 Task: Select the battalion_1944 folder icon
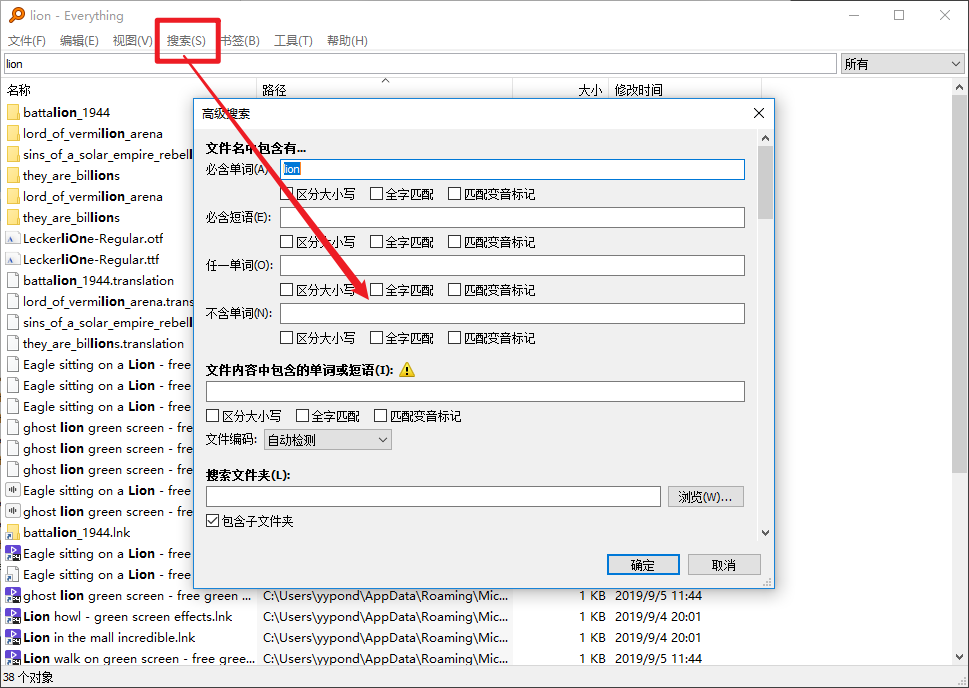[12, 113]
